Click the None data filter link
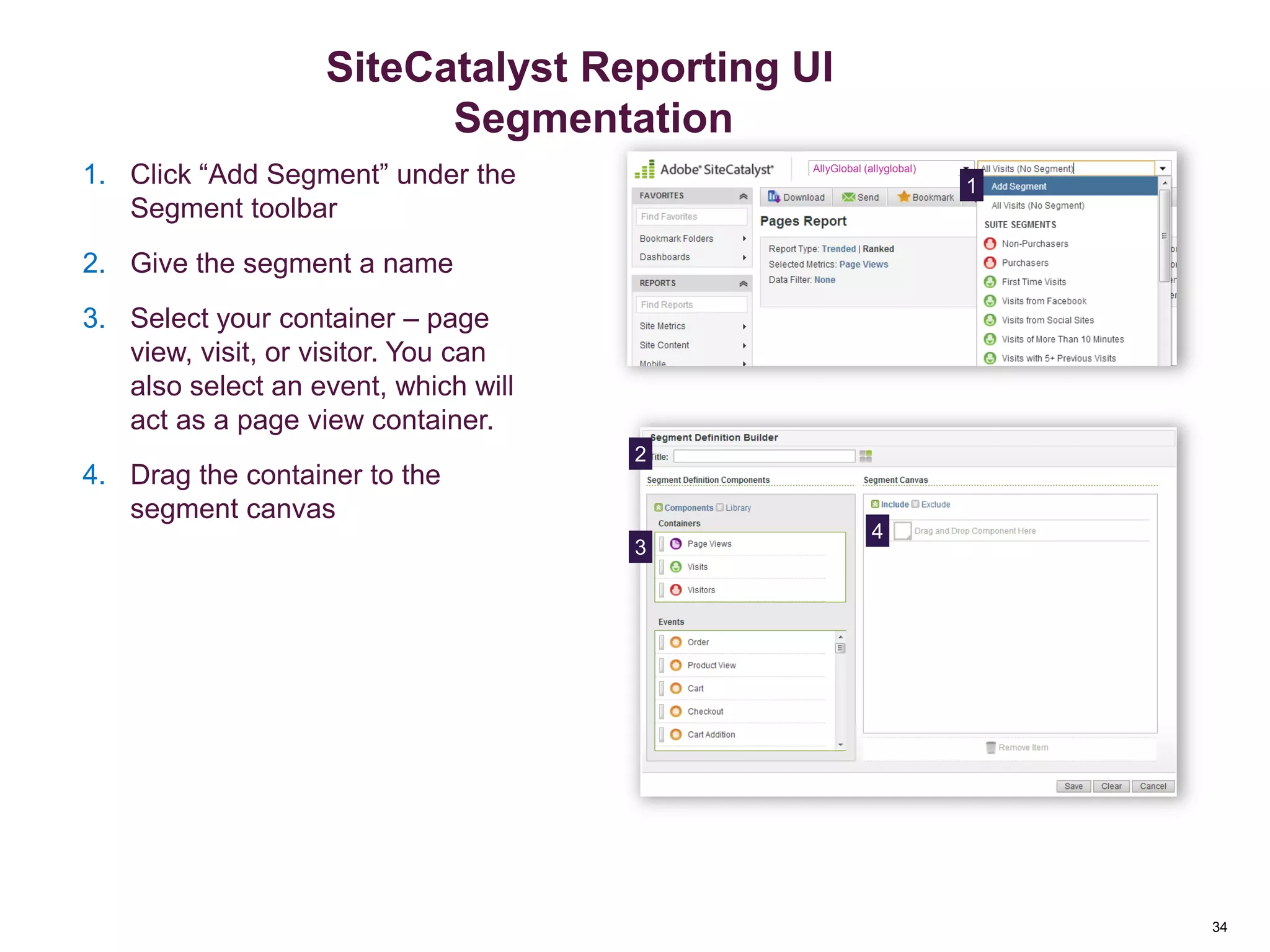This screenshot has width=1270, height=952. pyautogui.click(x=824, y=280)
